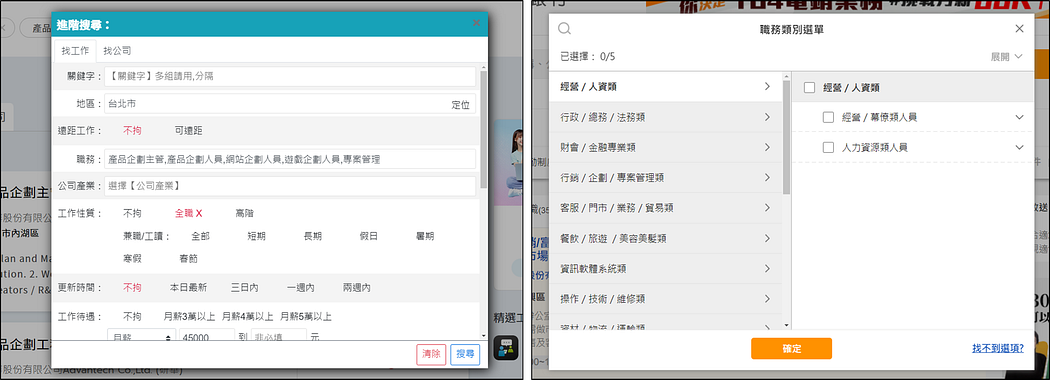Select 經營 / 人資類 in left list
Viewport: 1050px width, 380px height.
pyautogui.click(x=665, y=86)
